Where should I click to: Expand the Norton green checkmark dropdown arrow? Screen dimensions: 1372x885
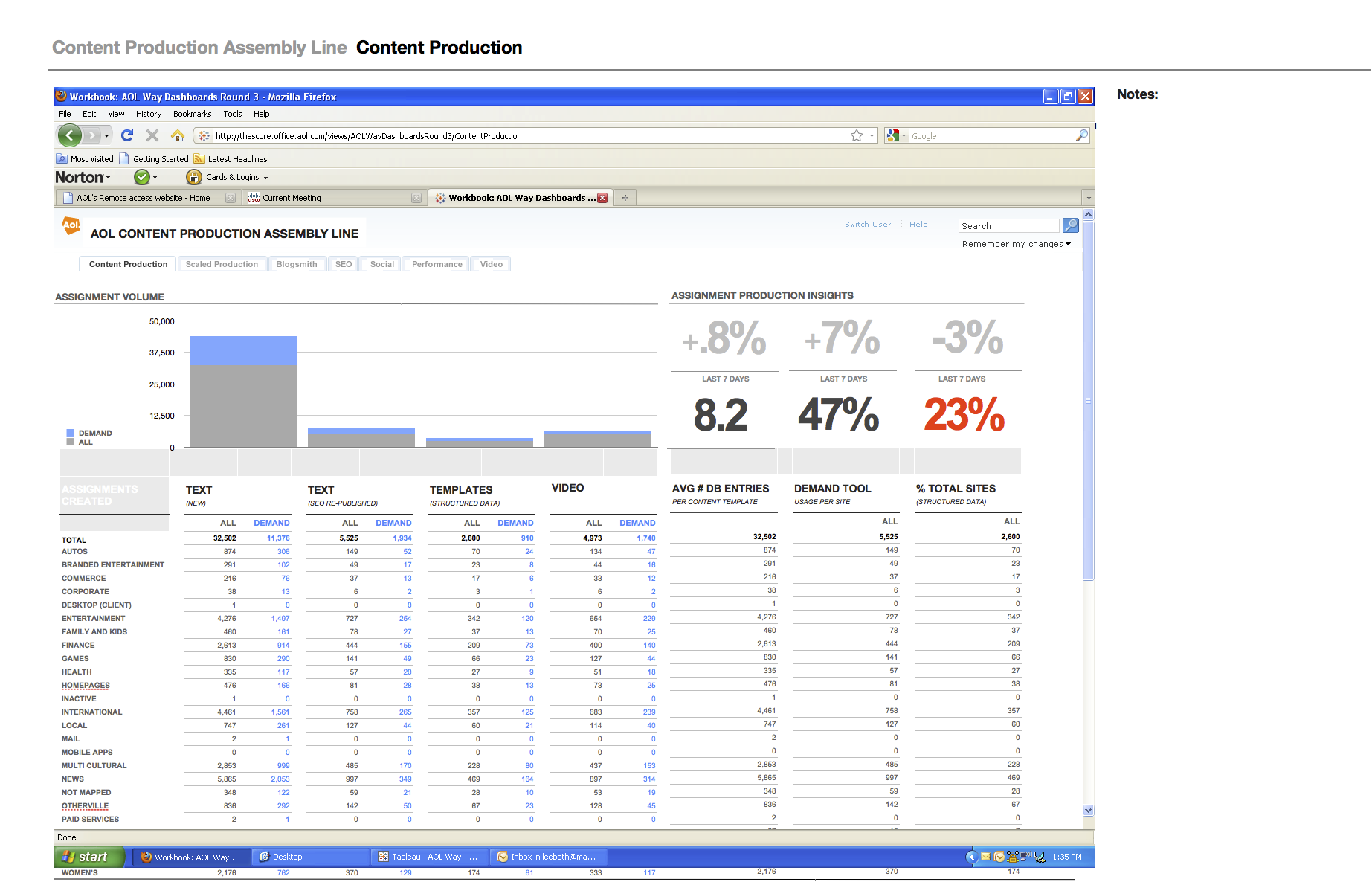[x=155, y=178]
